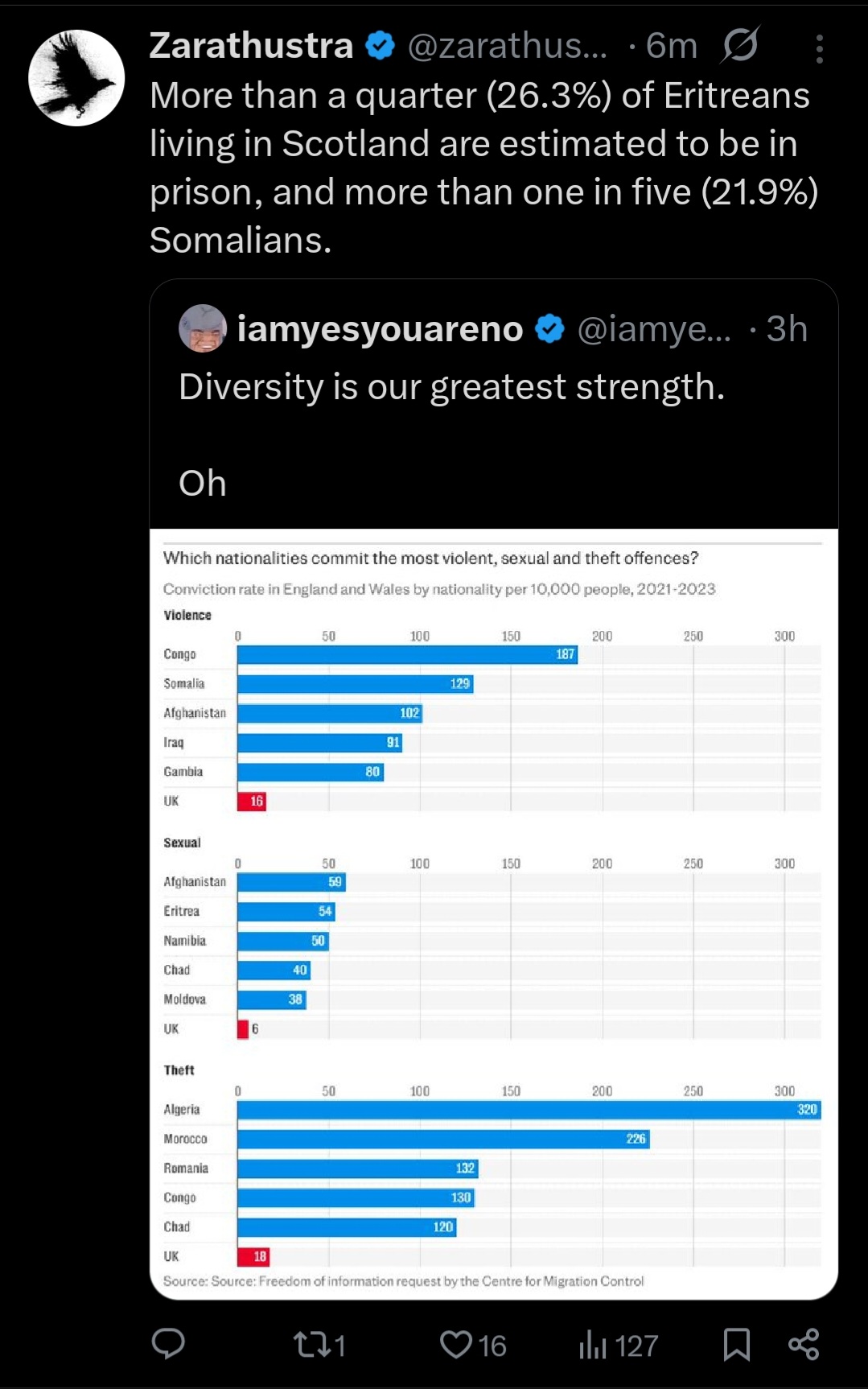Image resolution: width=868 pixels, height=1389 pixels.
Task: Tap iamyesyouareno's verified checkmark badge
Action: point(550,328)
